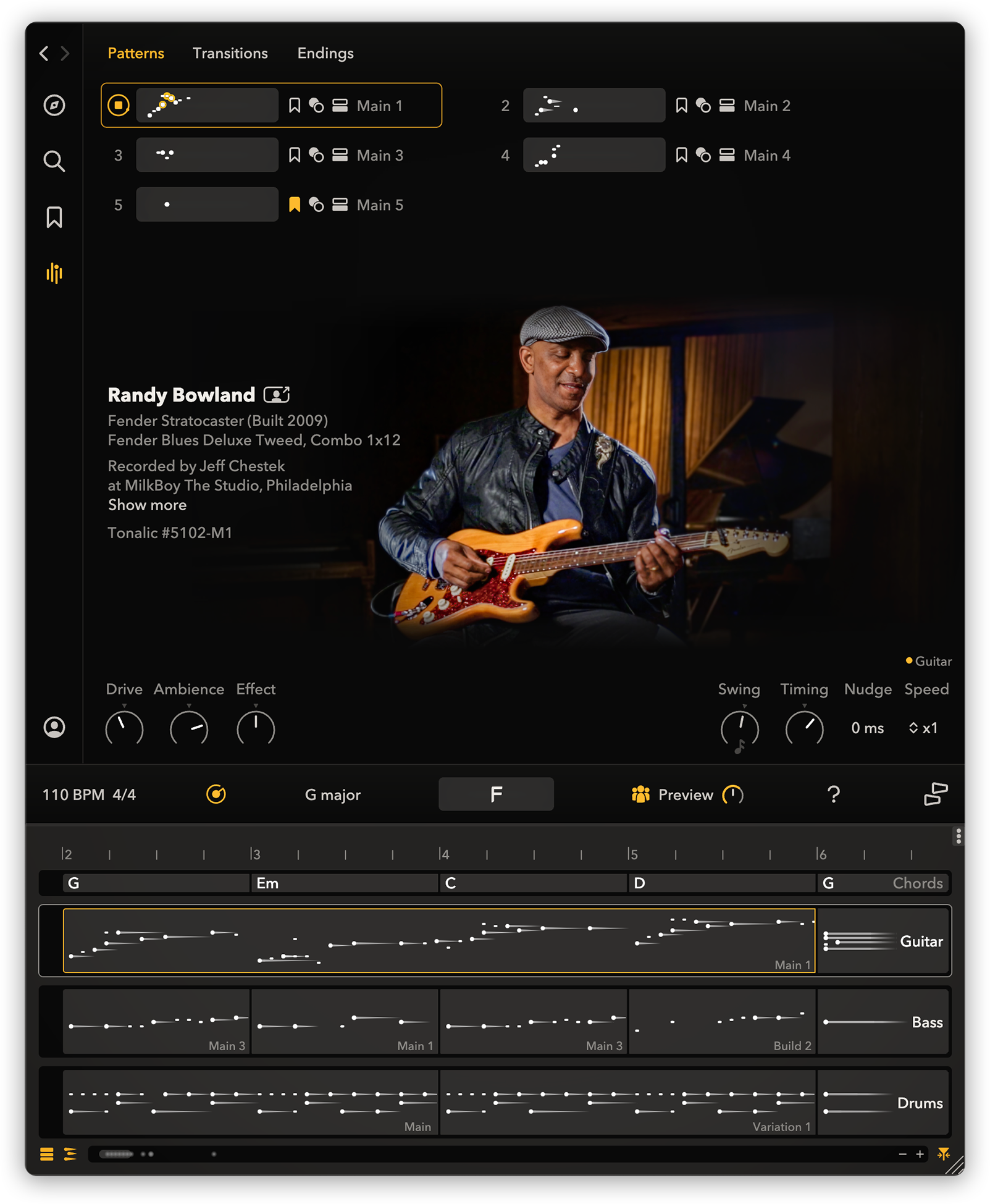Toggle the bookmark for Main 5 pattern

pyautogui.click(x=295, y=204)
